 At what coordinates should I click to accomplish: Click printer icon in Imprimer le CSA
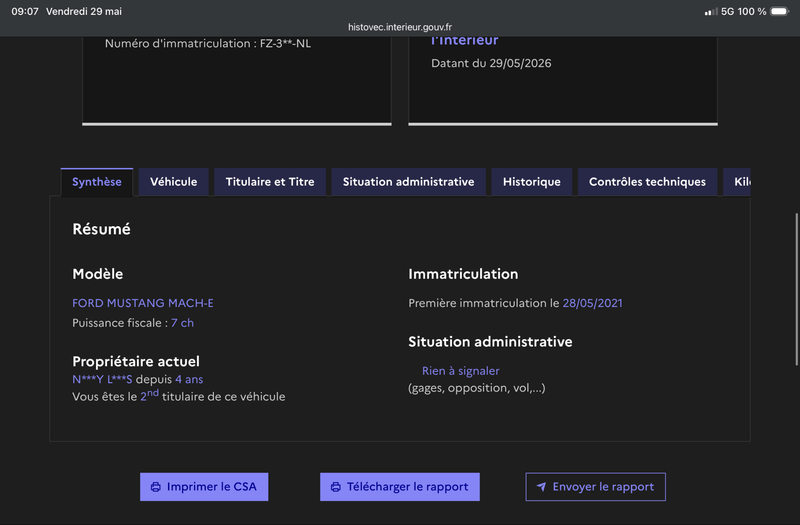pos(156,487)
